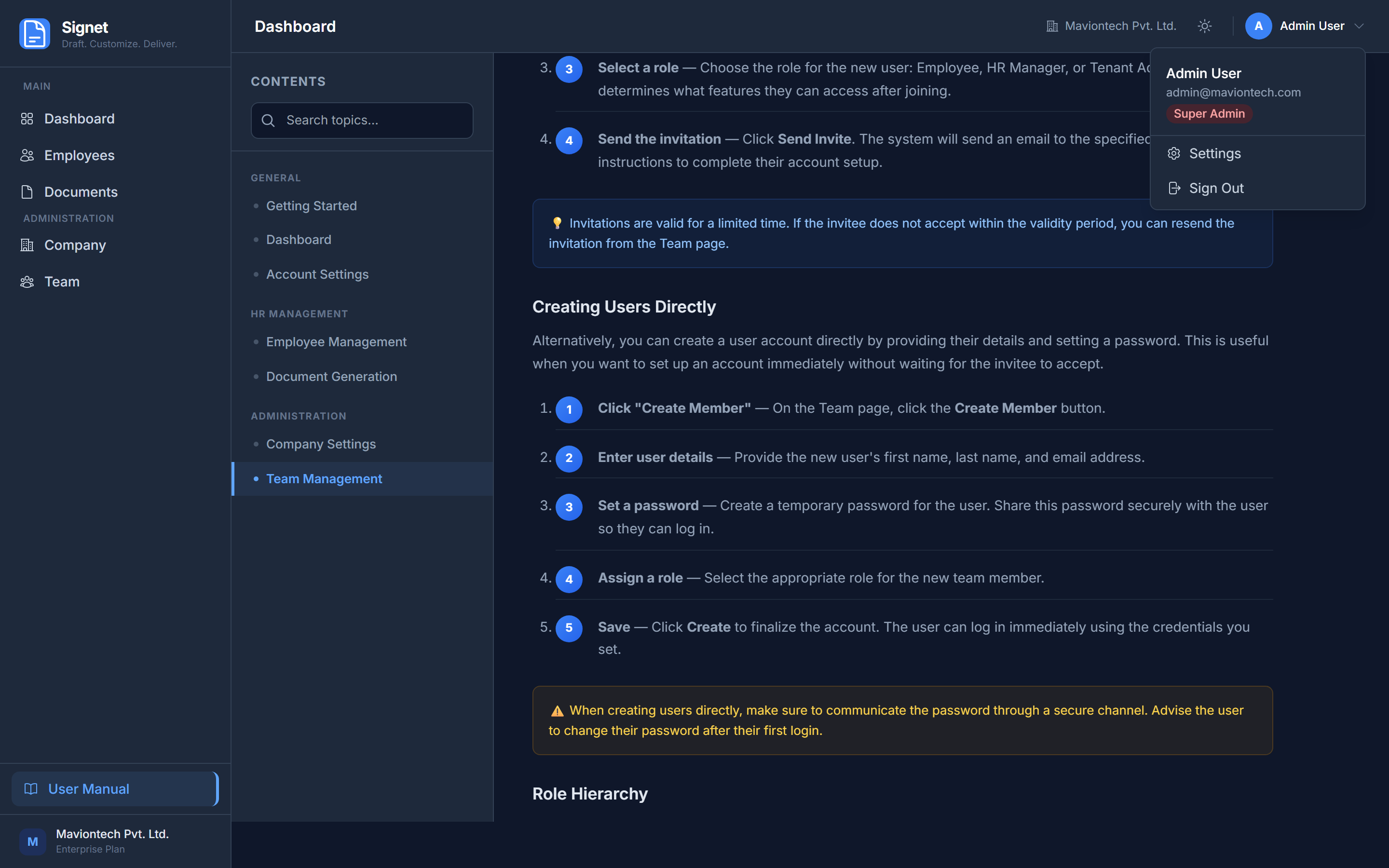Open the User Manual book button
The height and width of the screenshot is (868, 1389).
point(114,789)
